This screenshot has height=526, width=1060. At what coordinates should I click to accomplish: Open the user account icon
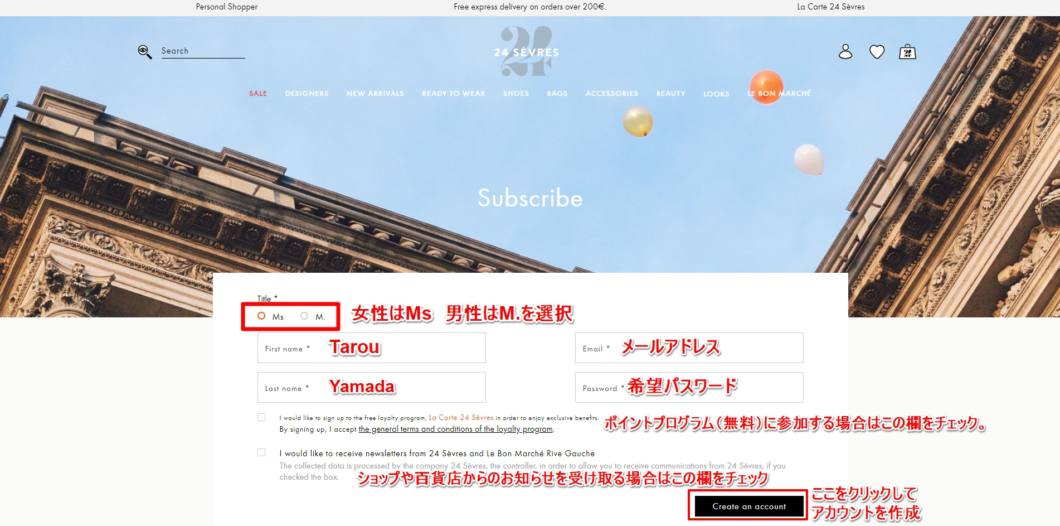tap(846, 51)
